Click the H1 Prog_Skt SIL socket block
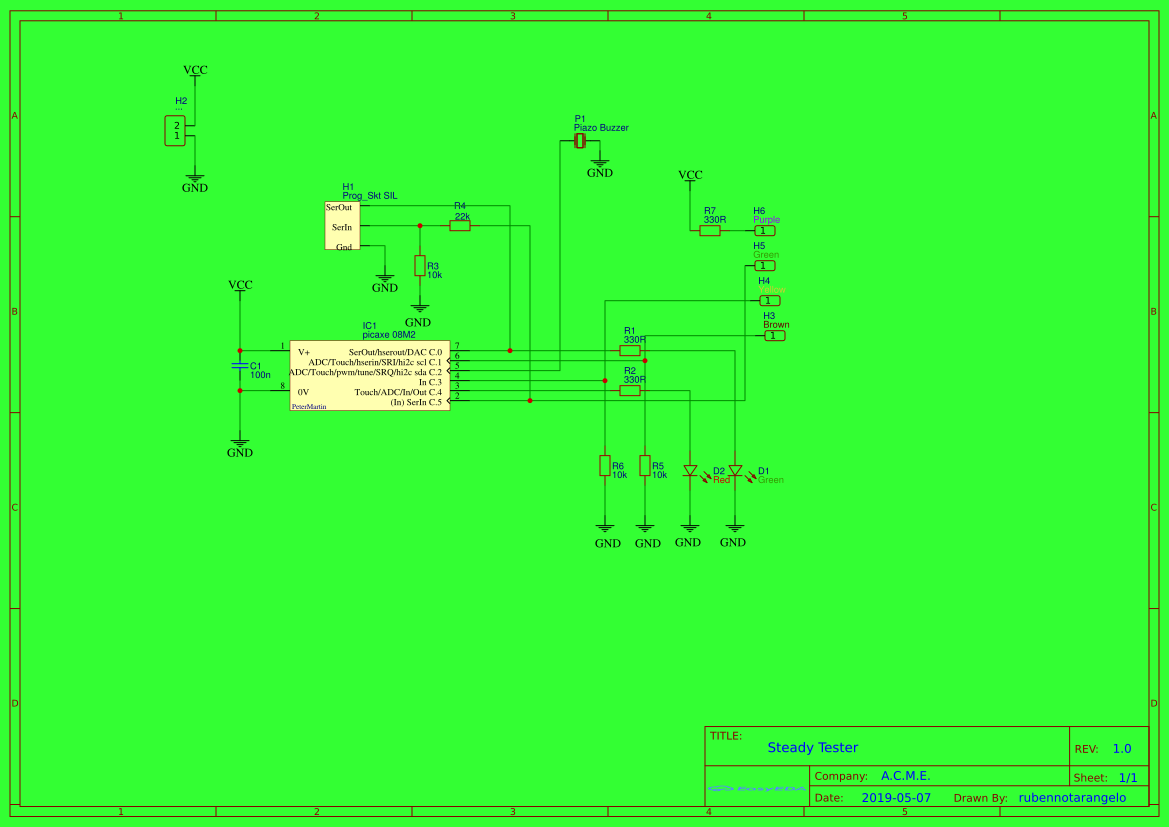The image size is (1169, 827). point(341,226)
